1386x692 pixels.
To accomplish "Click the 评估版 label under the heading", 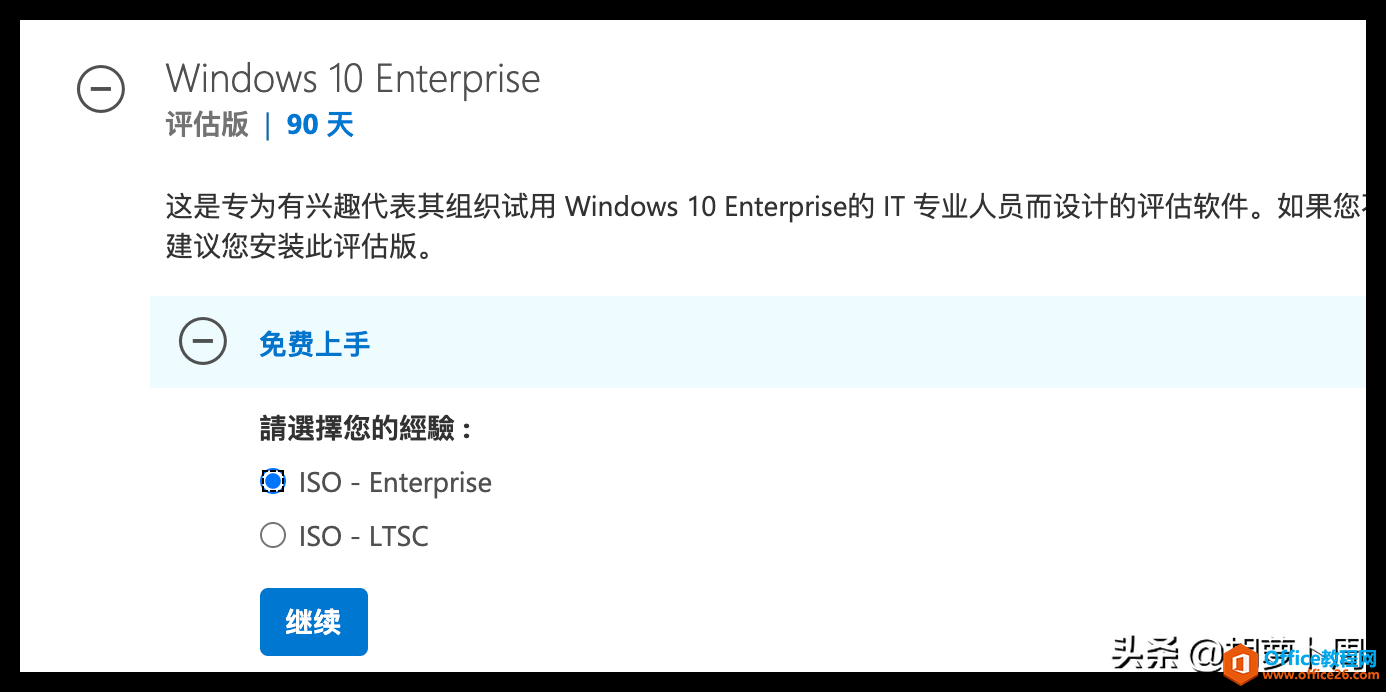I will point(207,125).
